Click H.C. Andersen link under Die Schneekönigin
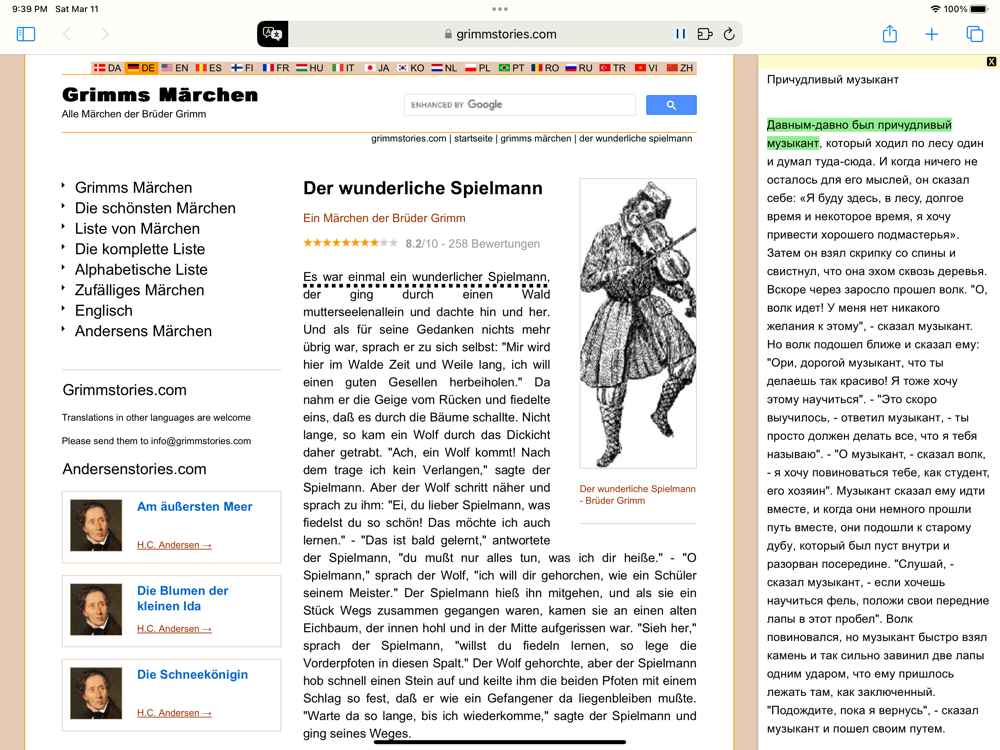This screenshot has height=750, width=1000. tap(174, 713)
